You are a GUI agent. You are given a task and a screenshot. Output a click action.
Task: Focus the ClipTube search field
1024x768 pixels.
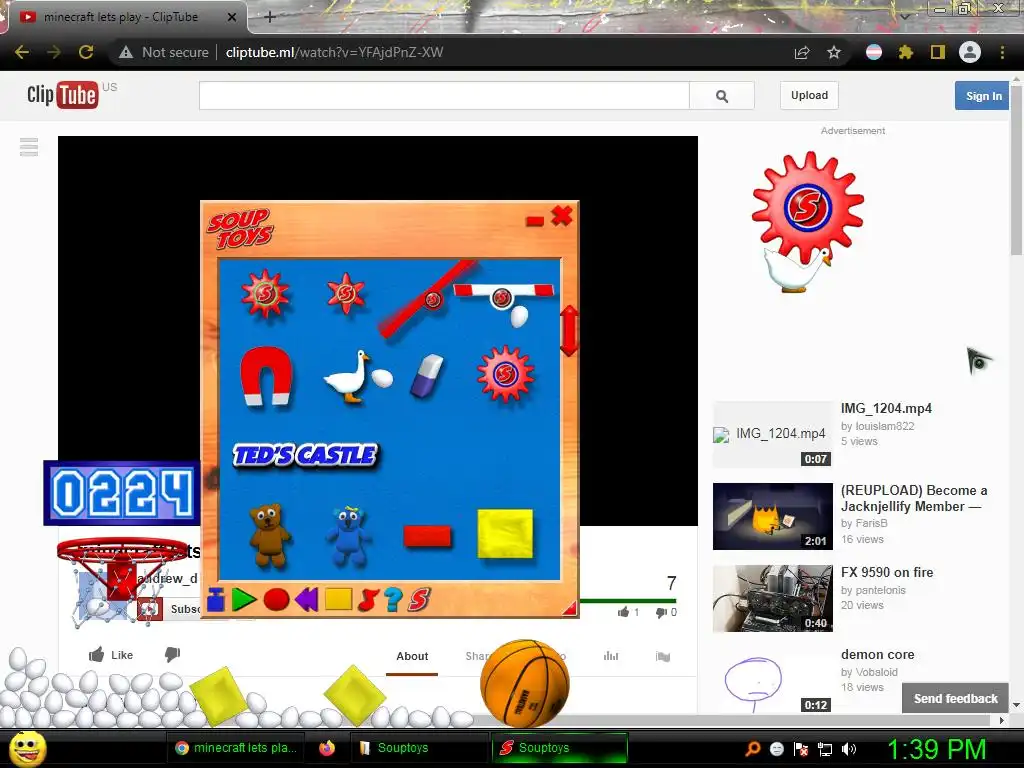pyautogui.click(x=444, y=95)
